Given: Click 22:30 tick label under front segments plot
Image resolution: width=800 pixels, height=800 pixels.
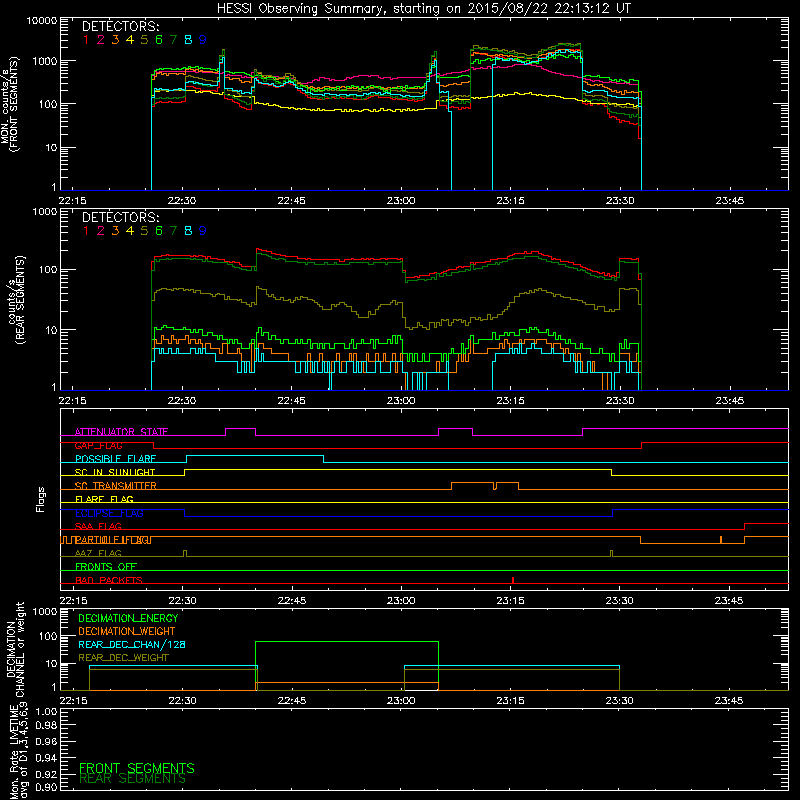Looking at the screenshot, I should pos(182,201).
